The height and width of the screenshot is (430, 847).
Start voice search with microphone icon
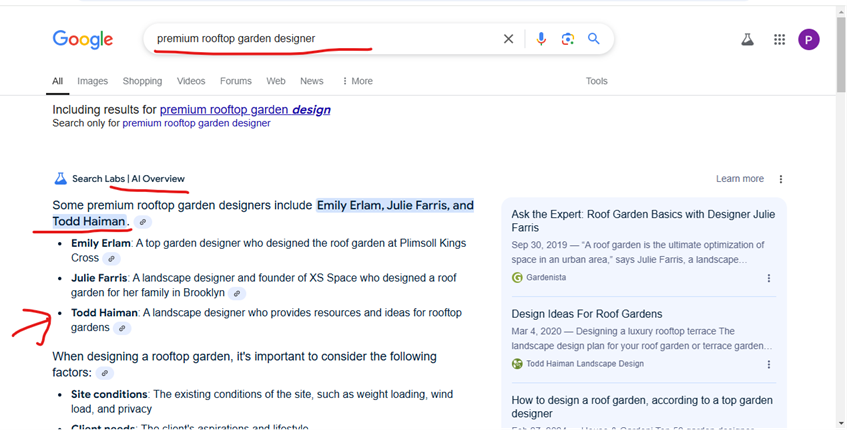[541, 39]
